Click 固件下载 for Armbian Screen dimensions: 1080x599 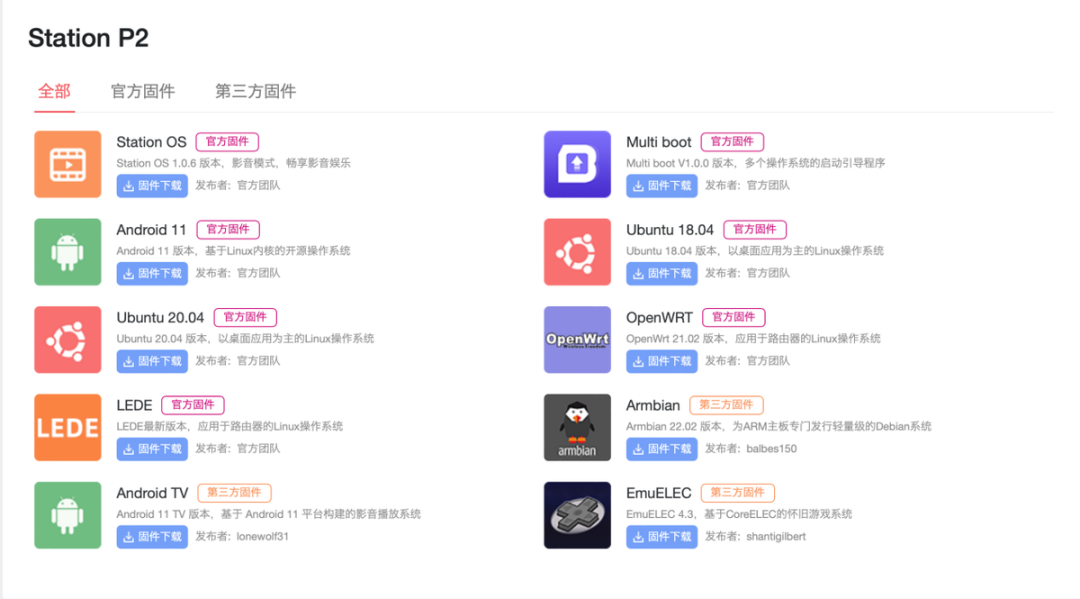661,449
